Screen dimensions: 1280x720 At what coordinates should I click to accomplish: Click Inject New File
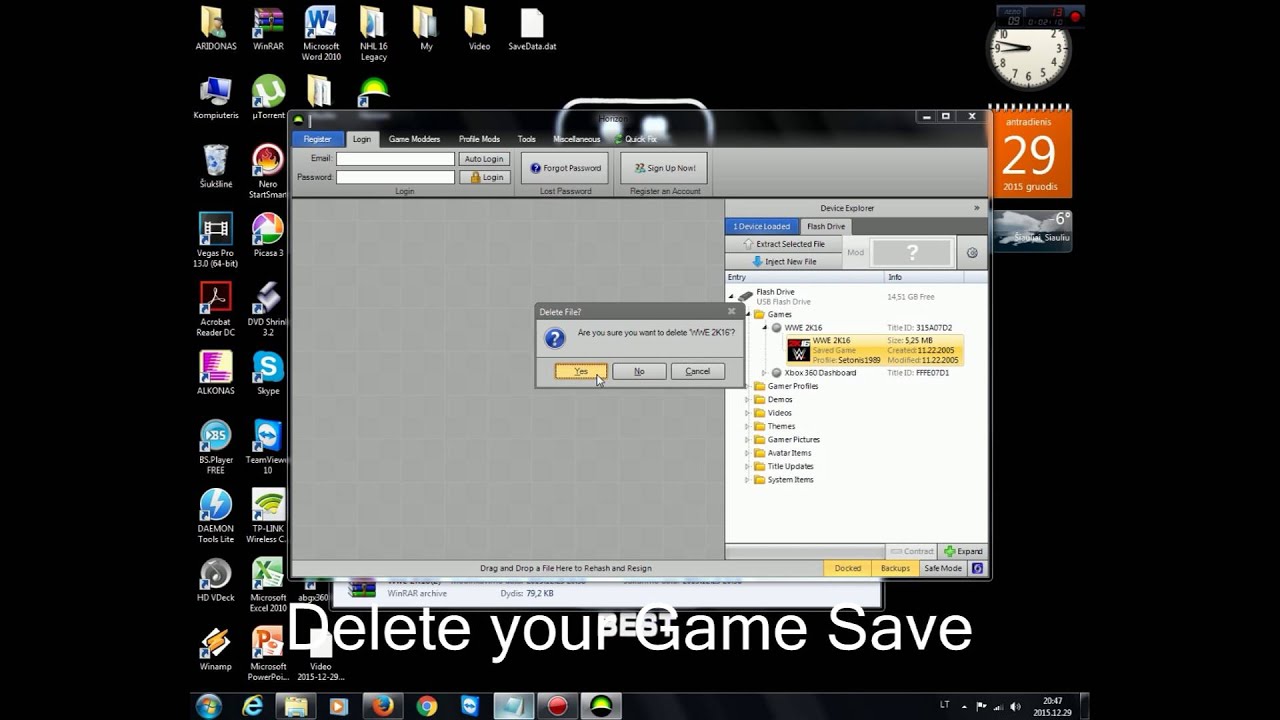coord(784,262)
